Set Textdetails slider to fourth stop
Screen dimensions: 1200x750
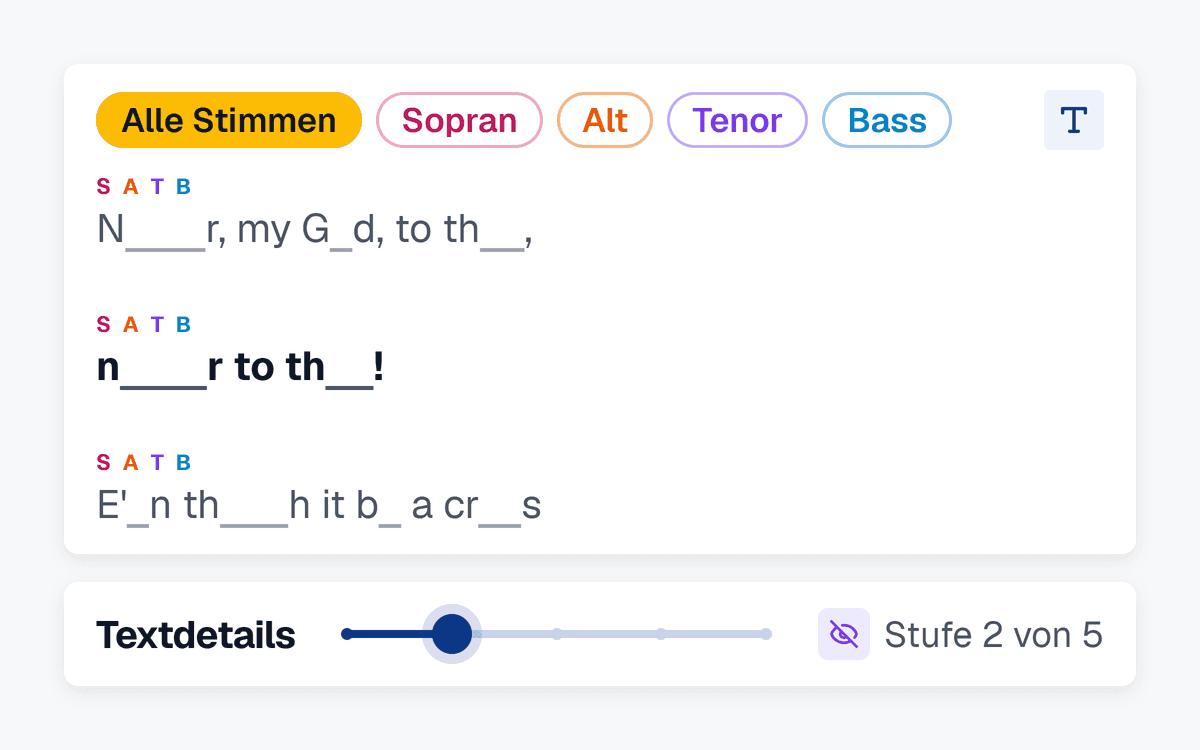coord(661,634)
